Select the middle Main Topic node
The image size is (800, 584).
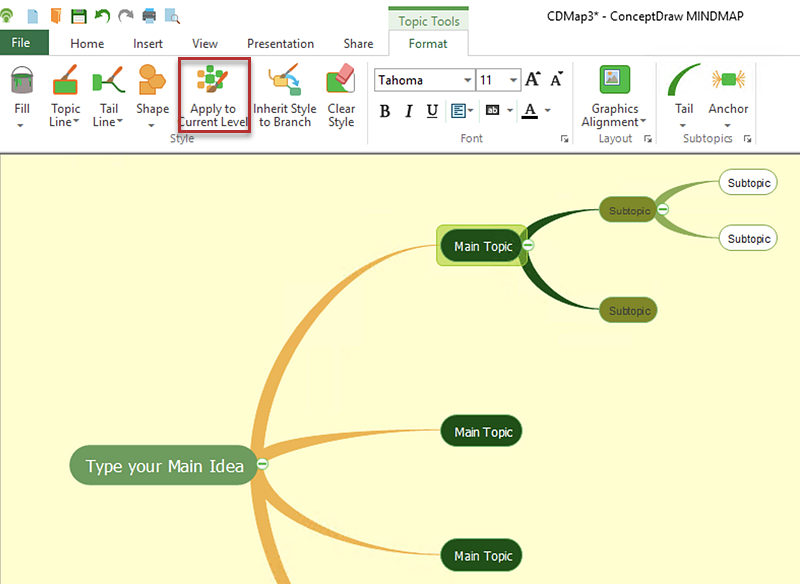[x=481, y=431]
